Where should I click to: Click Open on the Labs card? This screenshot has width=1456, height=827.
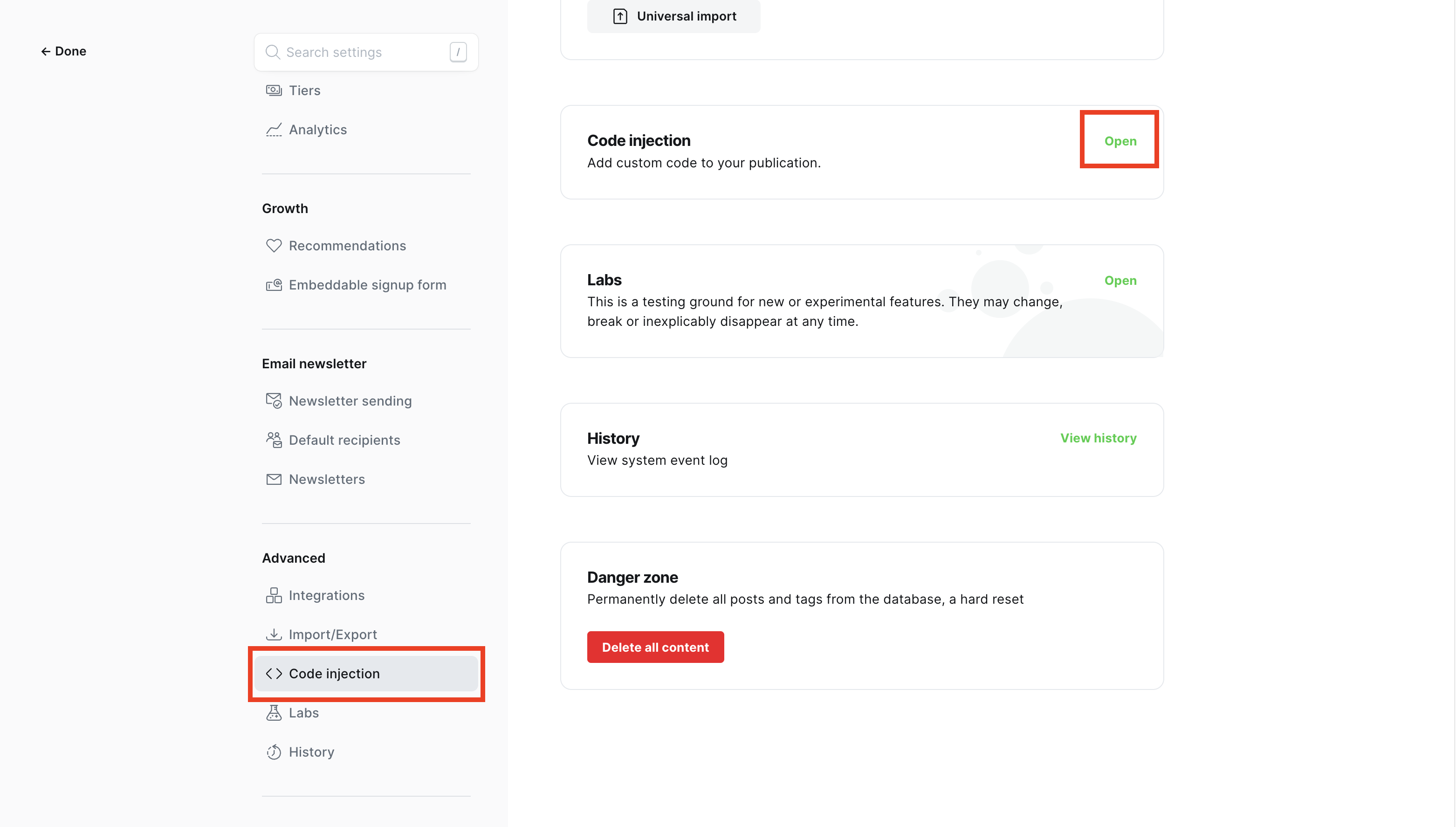click(1120, 280)
